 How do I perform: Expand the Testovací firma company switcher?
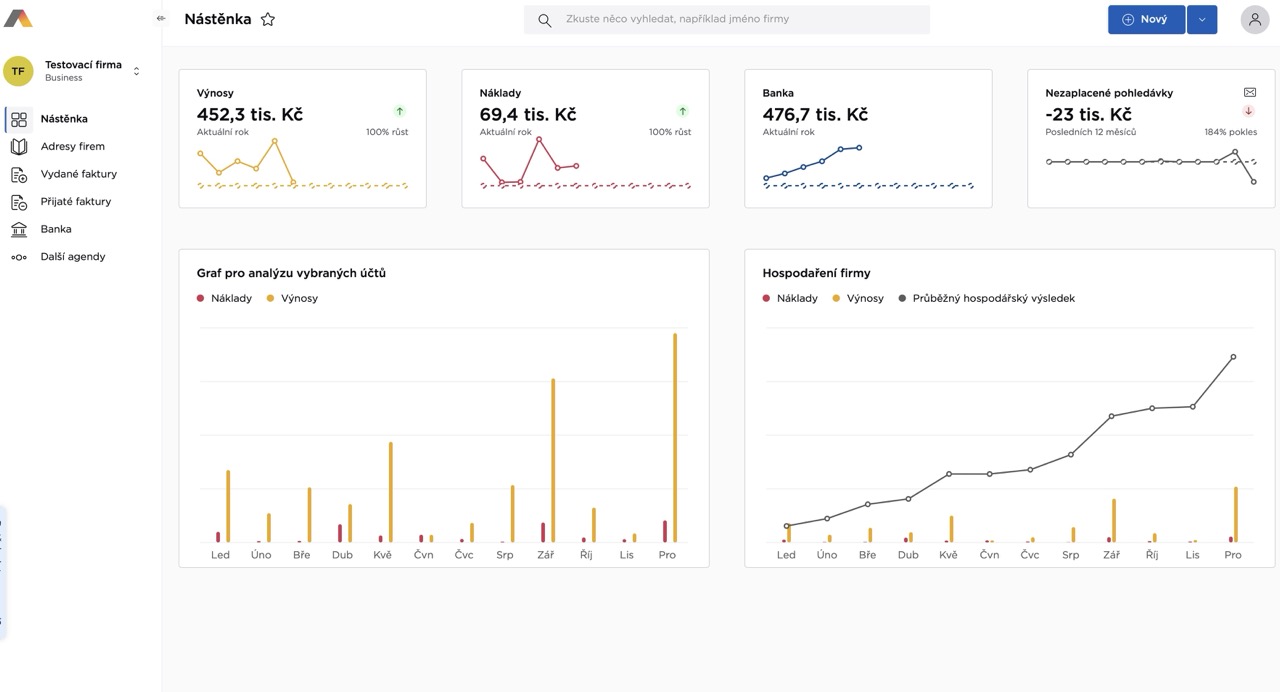coord(136,71)
